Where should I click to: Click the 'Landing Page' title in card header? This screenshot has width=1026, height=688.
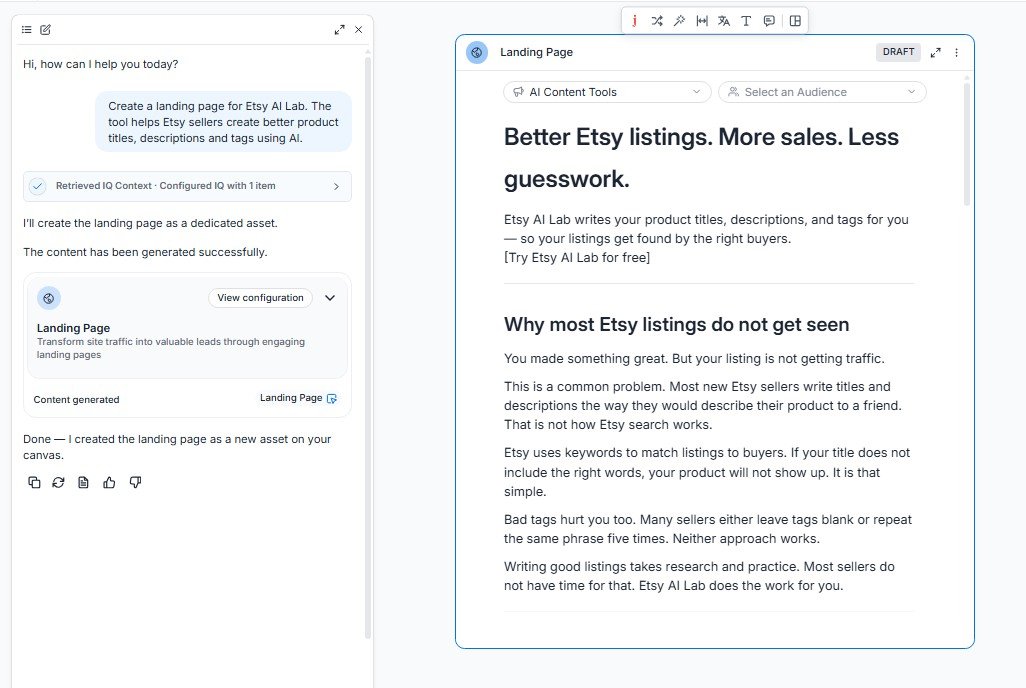tap(536, 52)
